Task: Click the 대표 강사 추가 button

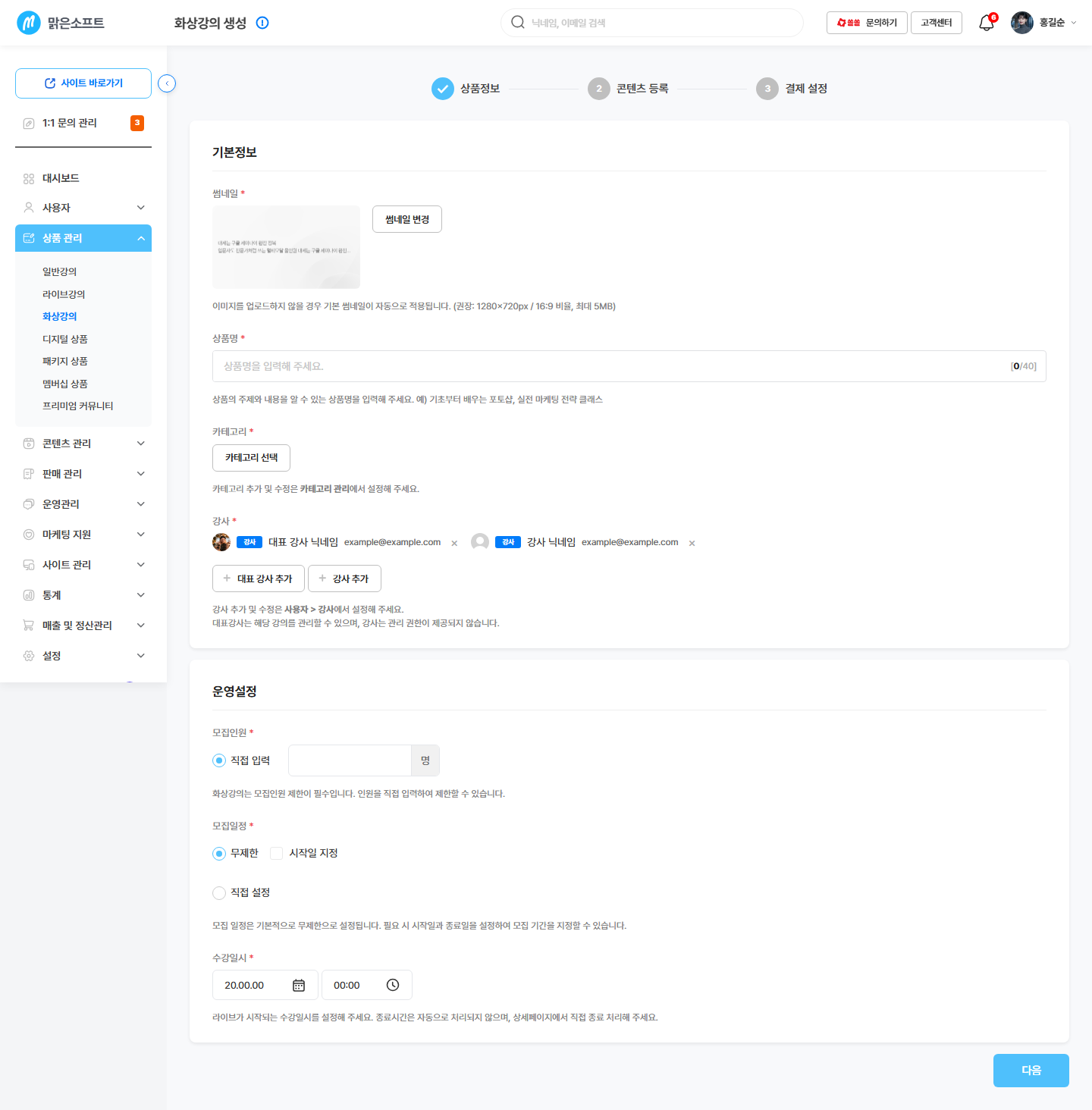Action: click(259, 579)
